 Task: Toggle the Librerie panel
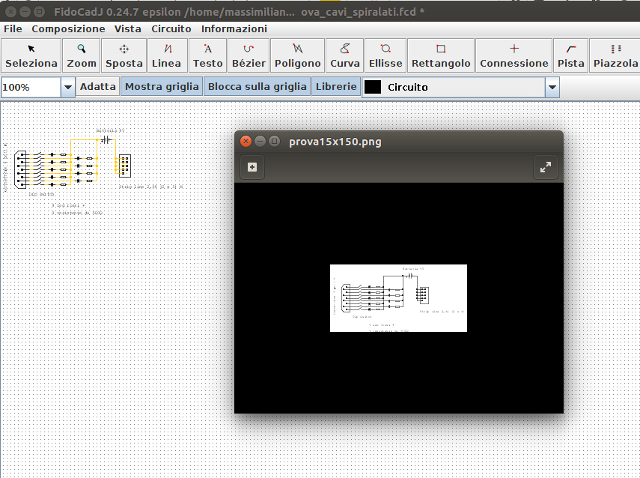tap(335, 87)
